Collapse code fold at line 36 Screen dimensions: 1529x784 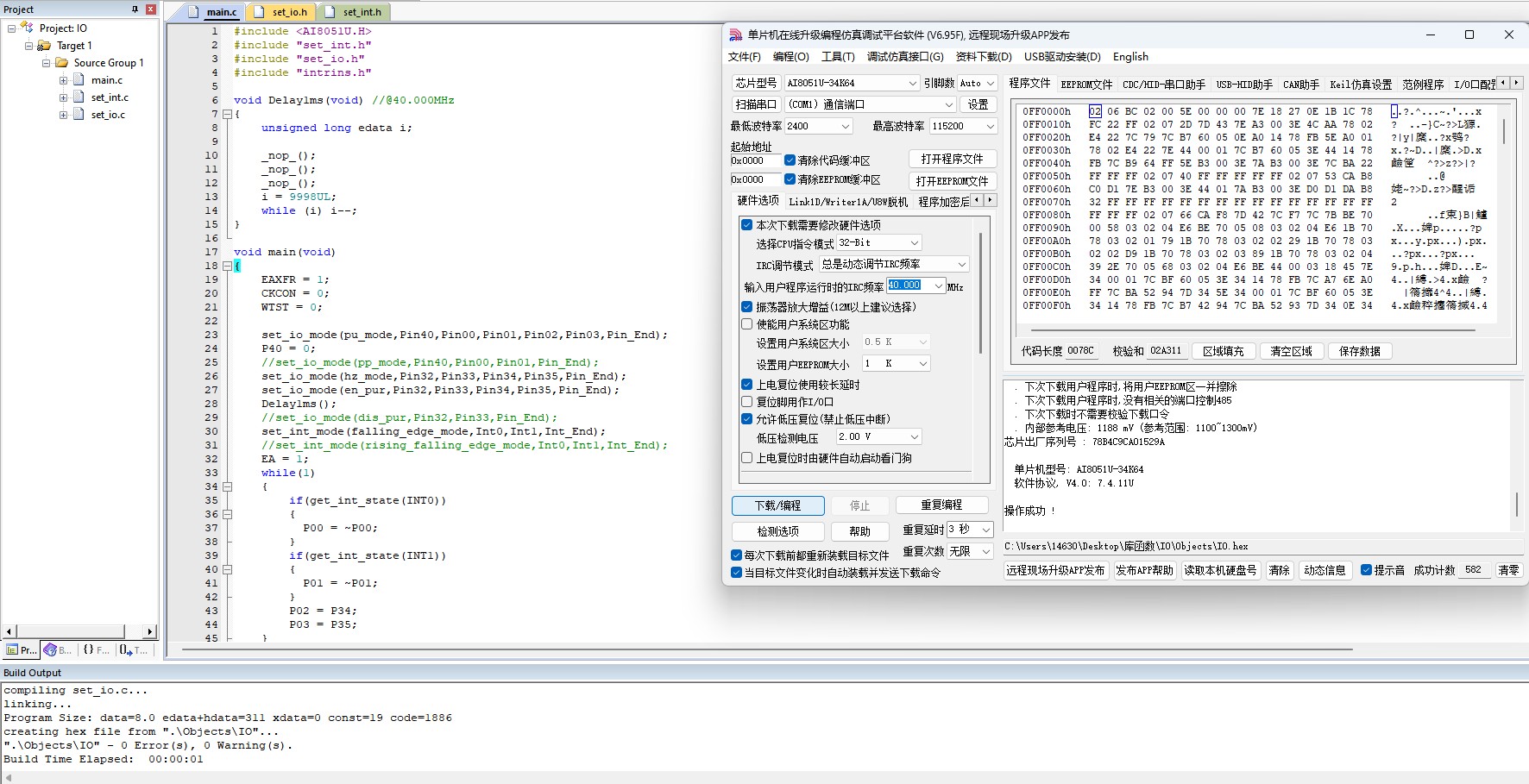tap(227, 514)
